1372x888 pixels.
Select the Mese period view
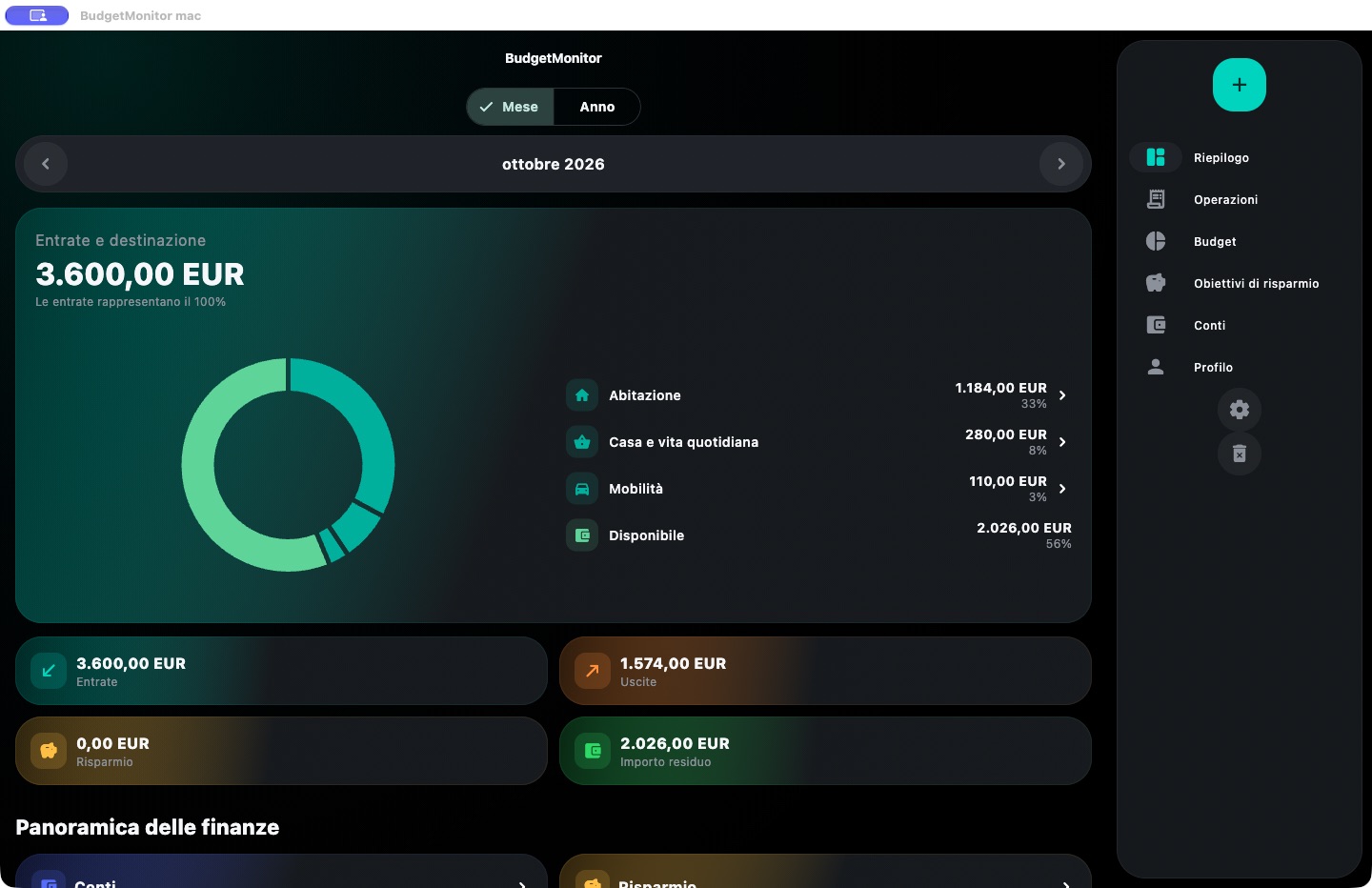(x=510, y=107)
